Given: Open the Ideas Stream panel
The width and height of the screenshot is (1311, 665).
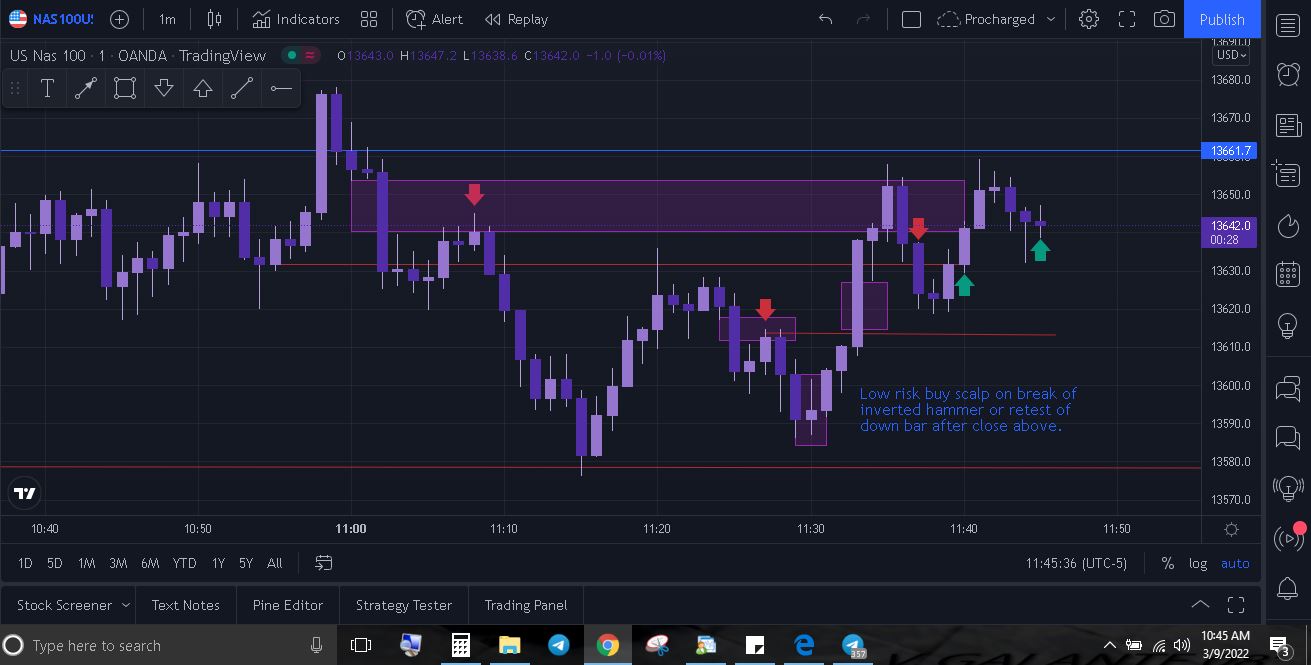Looking at the screenshot, I should click(x=1288, y=488).
